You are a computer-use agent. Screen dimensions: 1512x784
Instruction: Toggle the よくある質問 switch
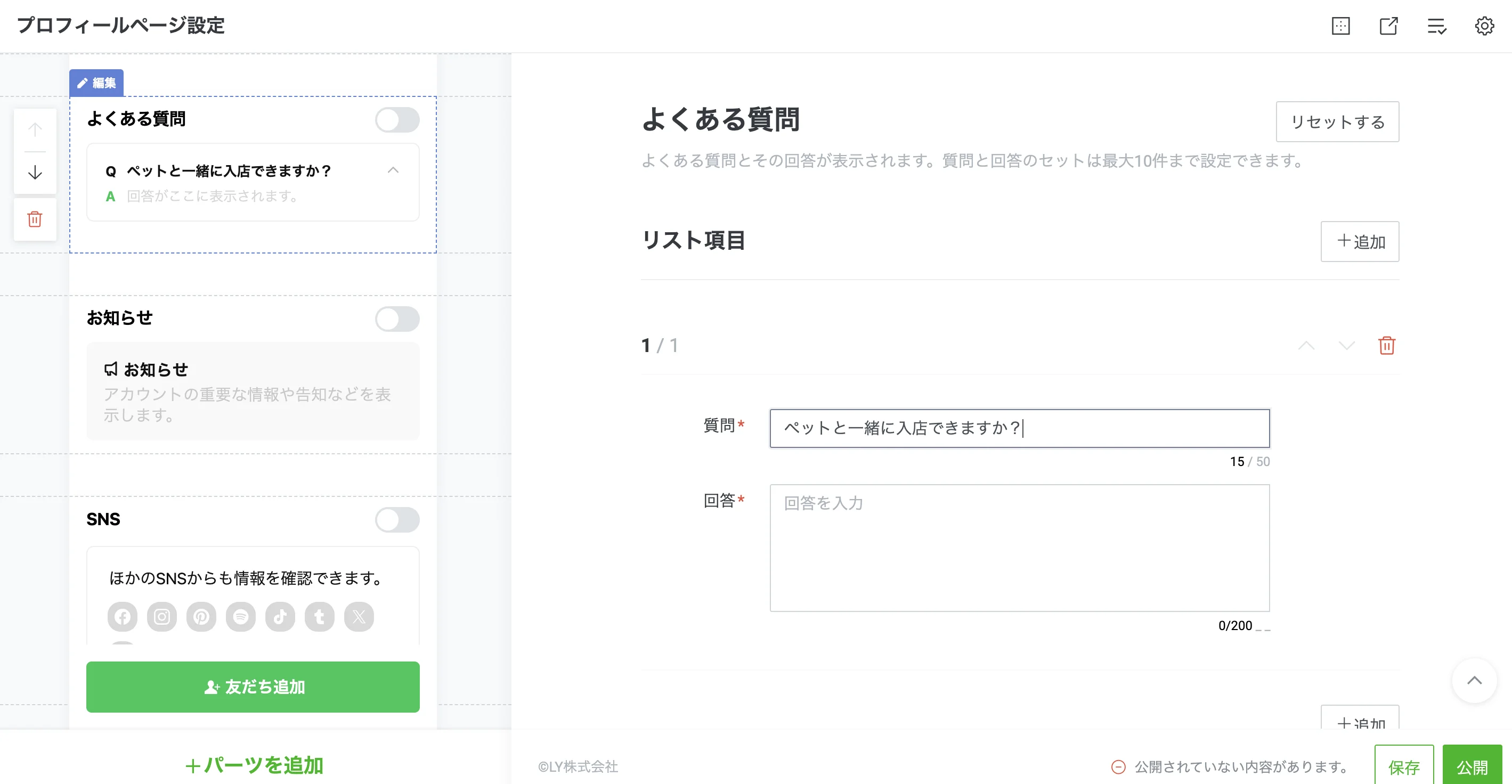point(397,120)
